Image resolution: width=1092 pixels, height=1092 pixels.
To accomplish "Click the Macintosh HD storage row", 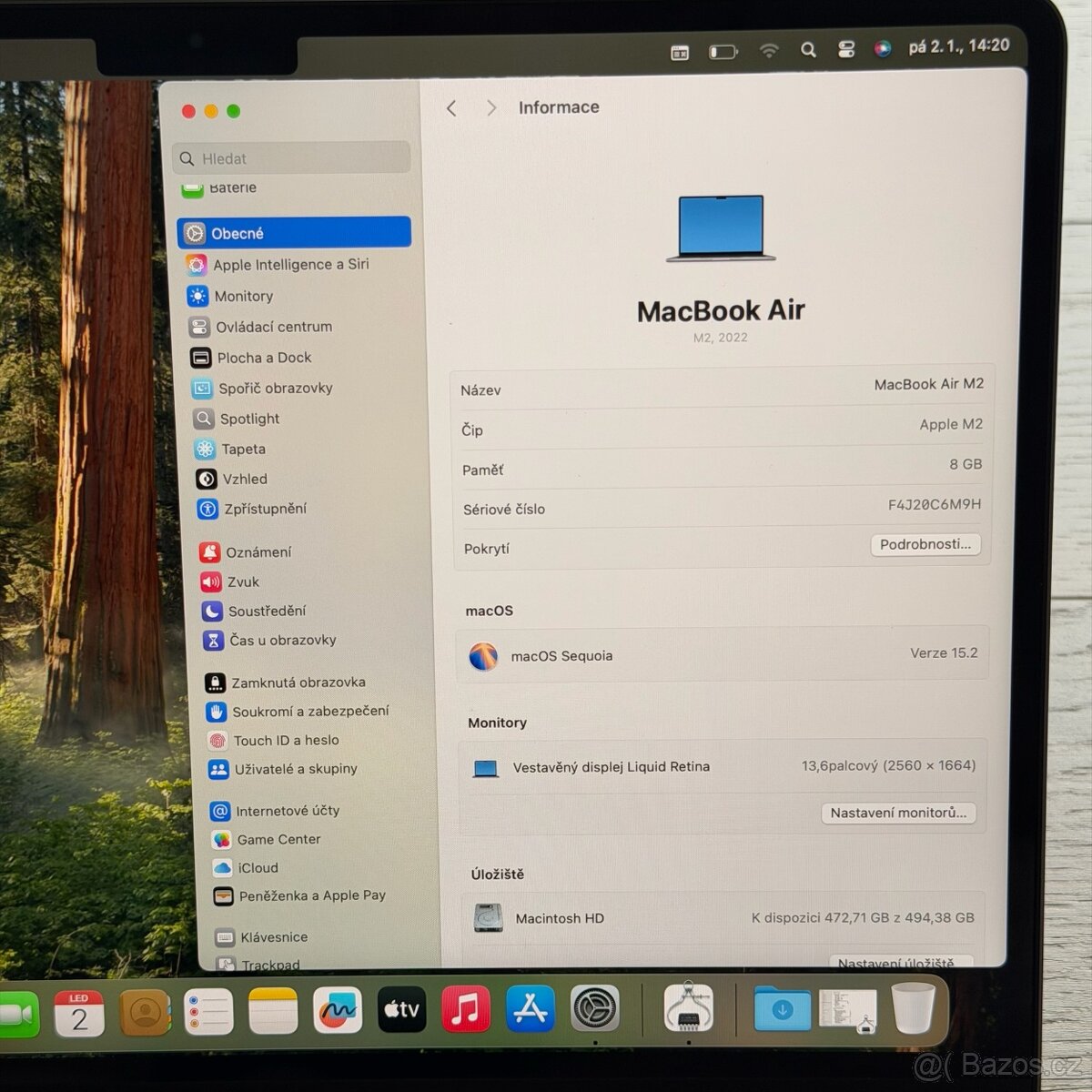I will pyautogui.click(x=724, y=918).
